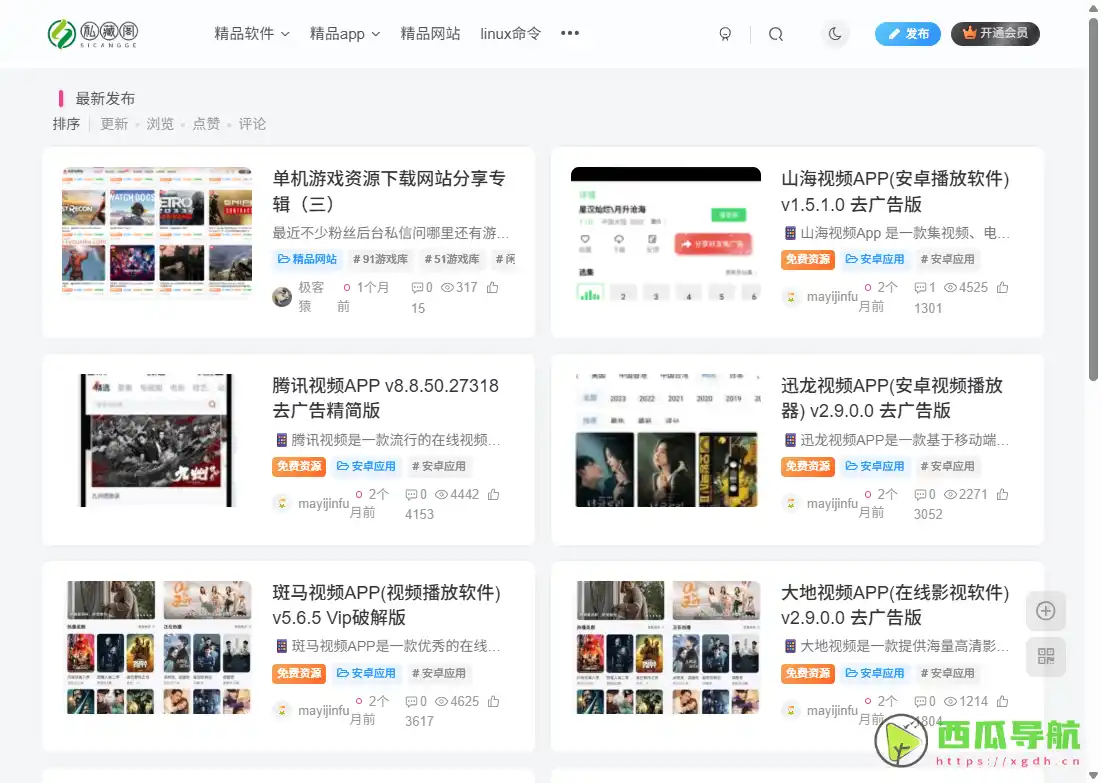Click the 极客猿 author avatar
Image resolution: width=1101 pixels, height=783 pixels.
click(282, 294)
